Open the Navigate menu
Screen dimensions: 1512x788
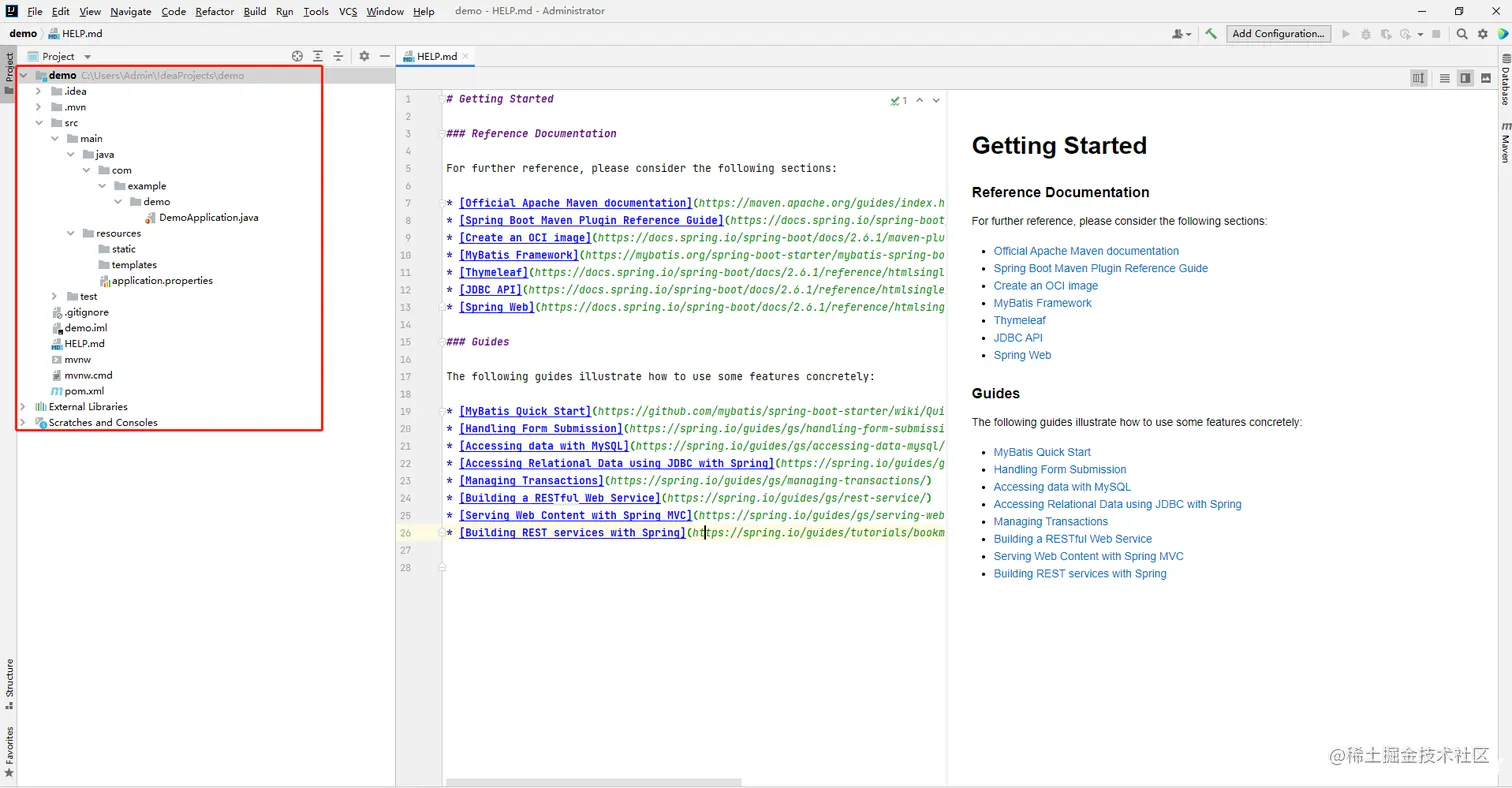pyautogui.click(x=131, y=11)
